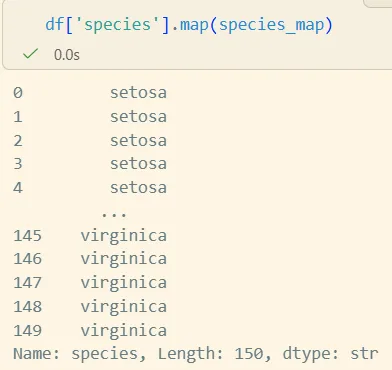Image resolution: width=392 pixels, height=370 pixels.
Task: Select the 'virginica' value in row 149
Action: click(x=124, y=331)
